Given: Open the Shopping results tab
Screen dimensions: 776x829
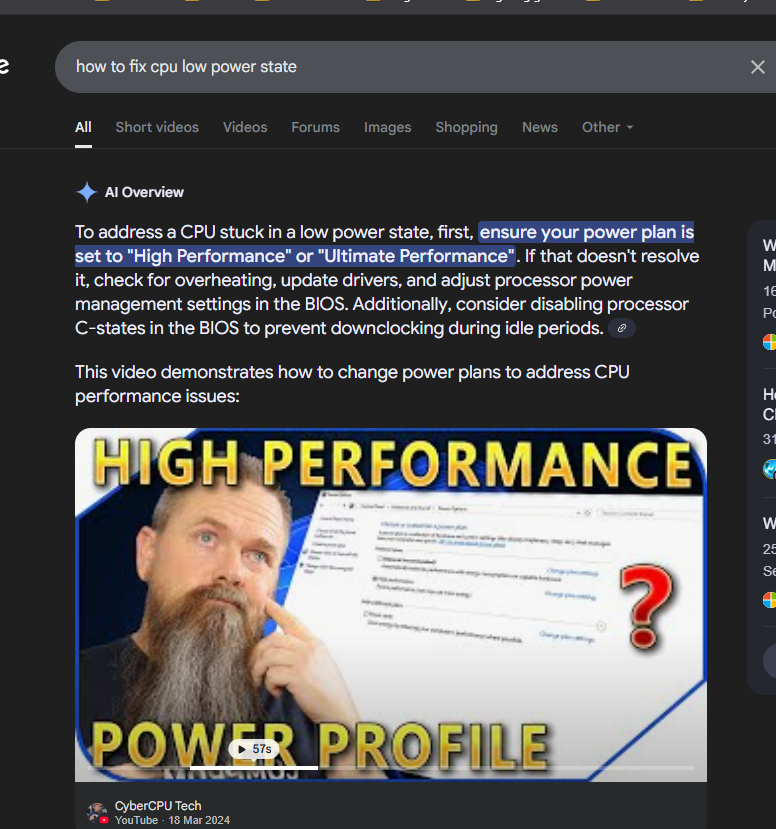Looking at the screenshot, I should [466, 127].
